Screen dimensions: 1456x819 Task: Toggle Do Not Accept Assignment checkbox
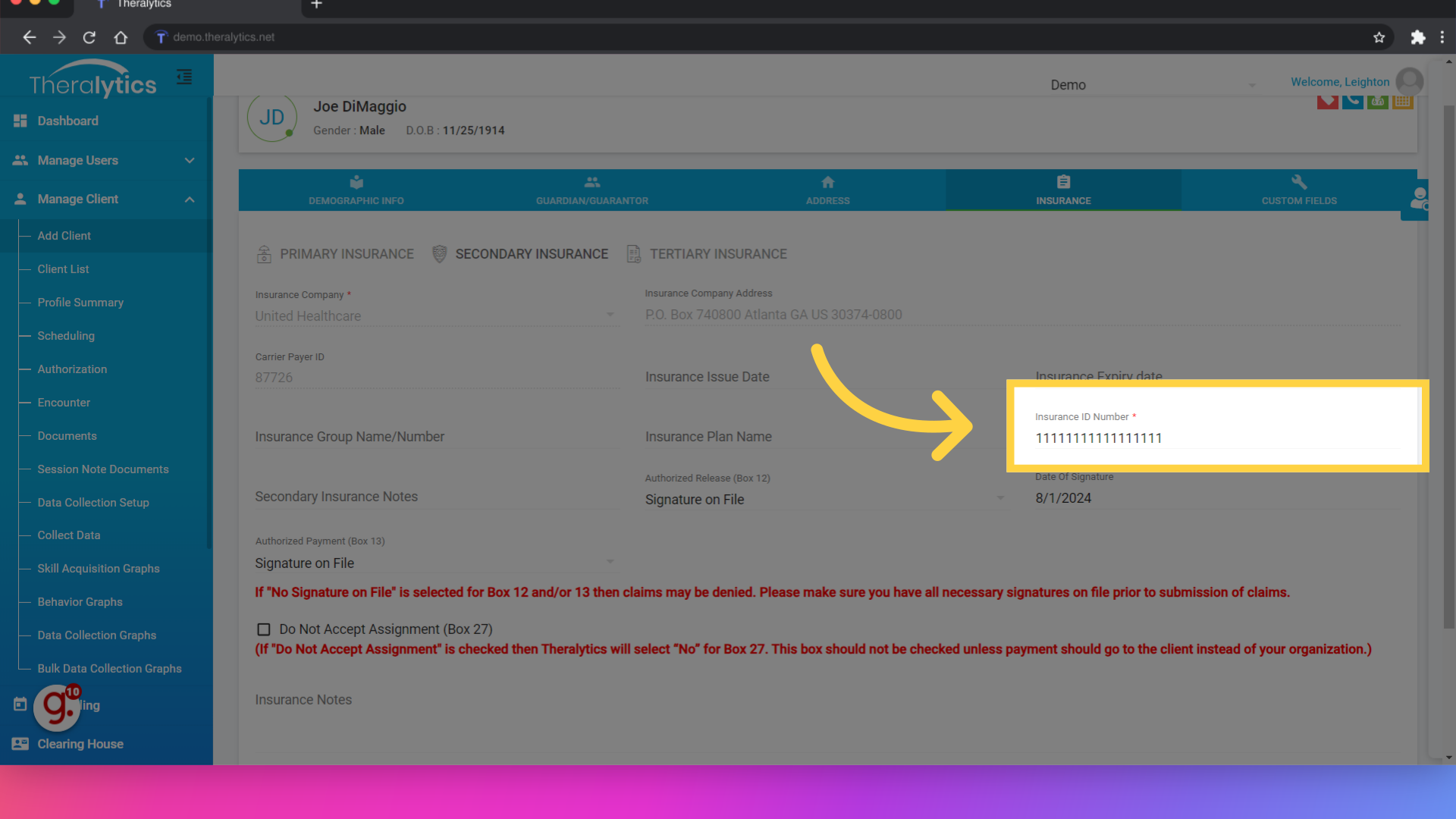click(x=263, y=629)
